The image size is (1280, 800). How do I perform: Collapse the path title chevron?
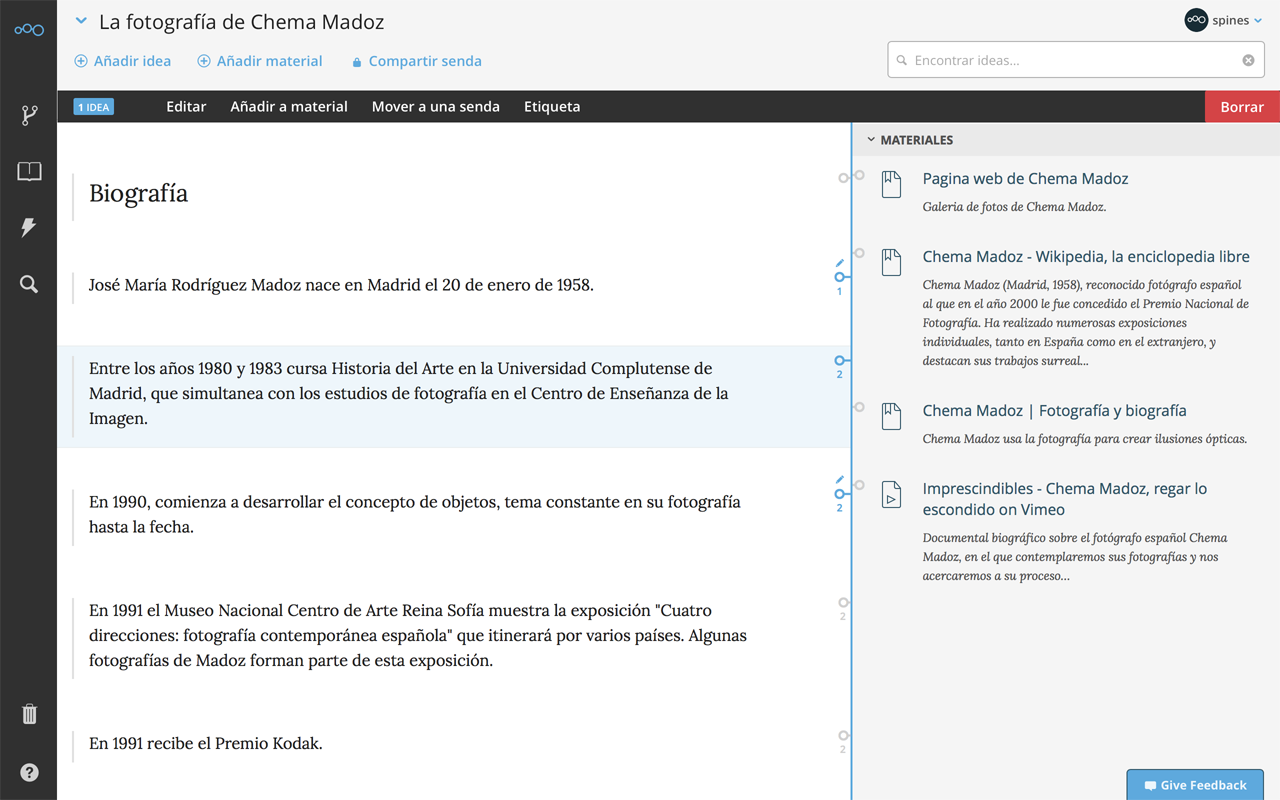click(x=81, y=21)
